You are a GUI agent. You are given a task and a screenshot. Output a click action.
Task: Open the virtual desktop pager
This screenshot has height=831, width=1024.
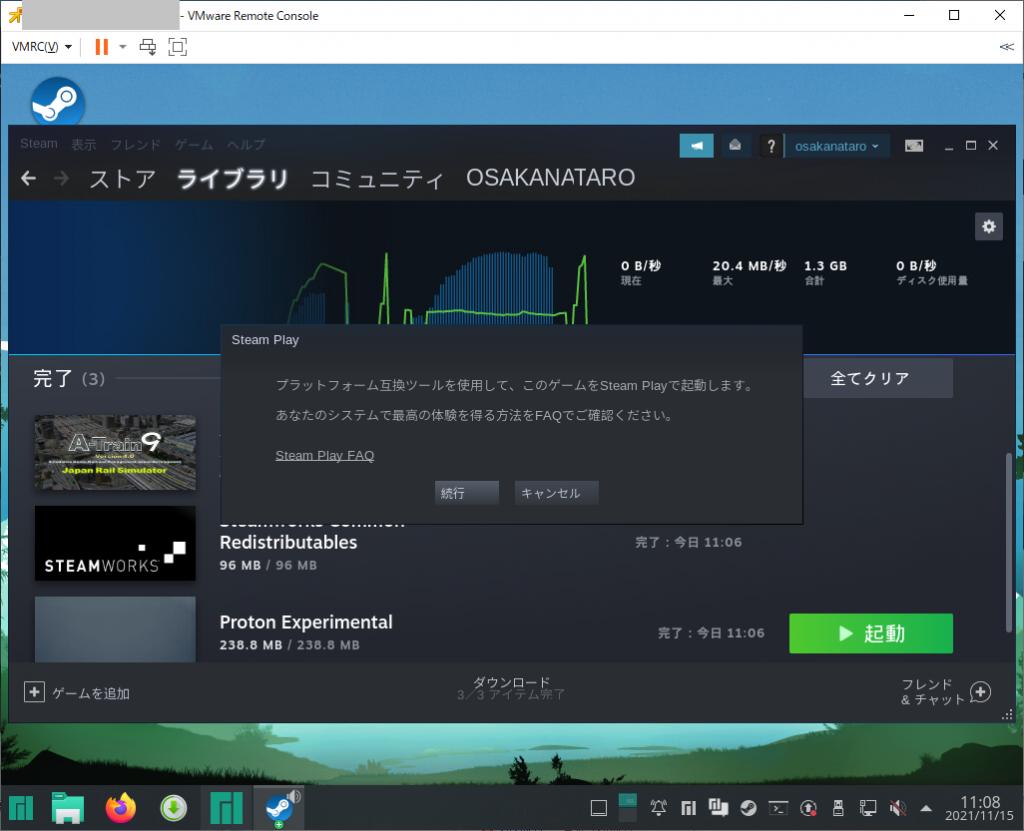pos(627,807)
